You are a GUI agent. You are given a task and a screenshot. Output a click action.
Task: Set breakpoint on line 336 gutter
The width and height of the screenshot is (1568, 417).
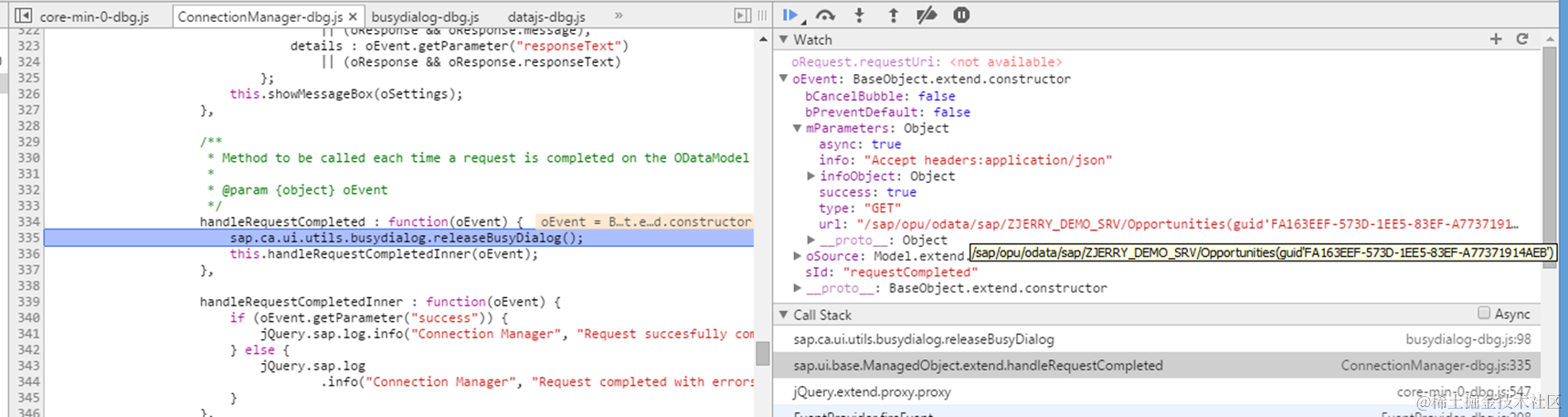point(27,254)
